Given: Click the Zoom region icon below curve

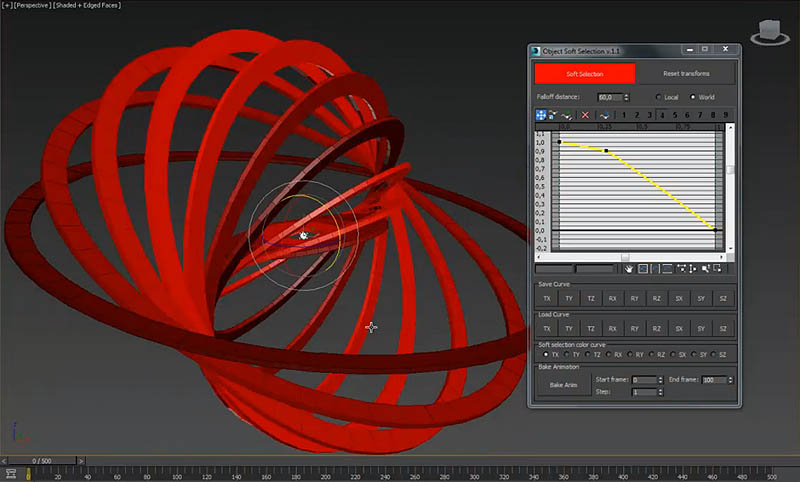Looking at the screenshot, I should [718, 268].
